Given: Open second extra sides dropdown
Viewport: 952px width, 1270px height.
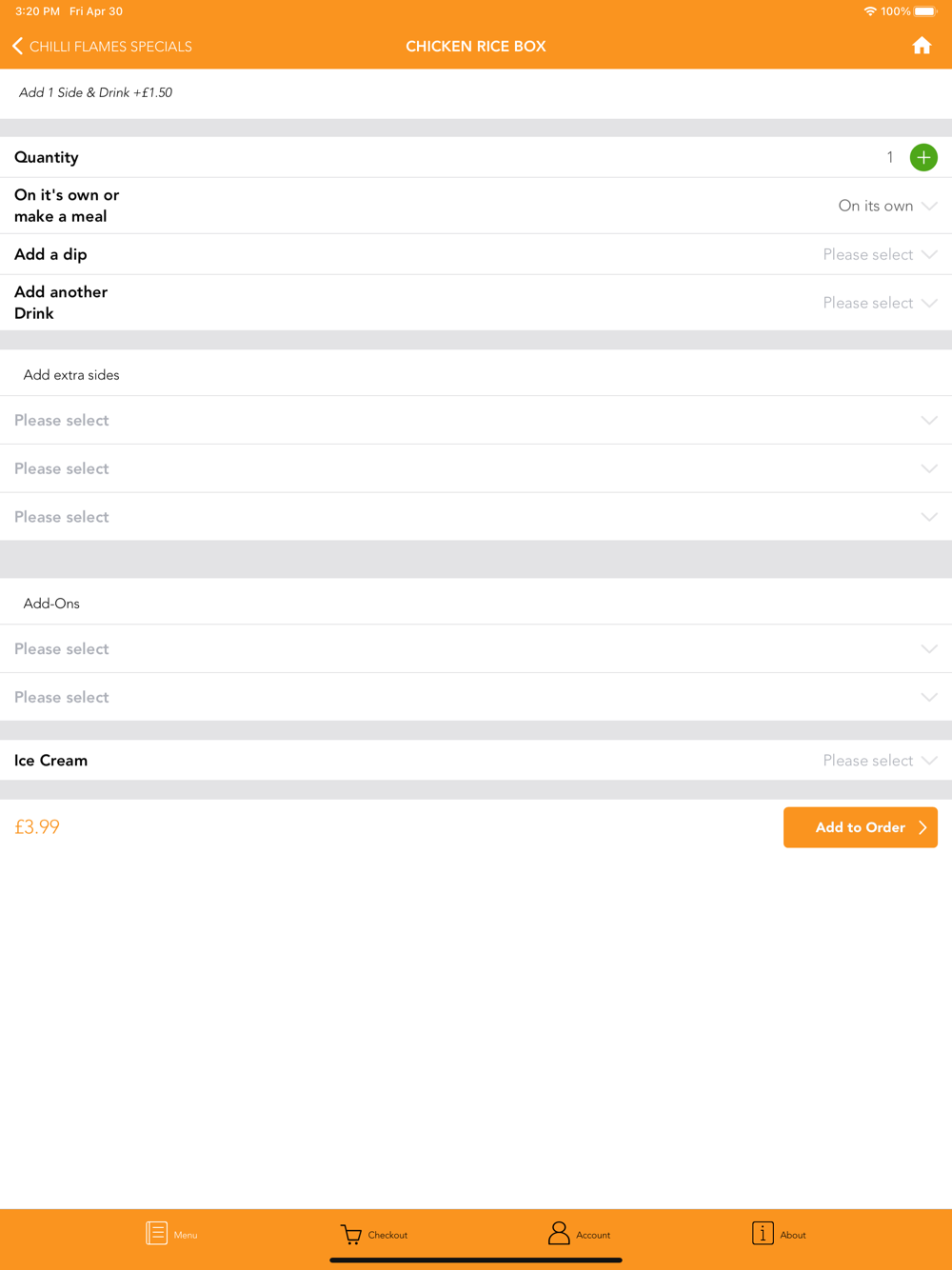Looking at the screenshot, I should 476,468.
